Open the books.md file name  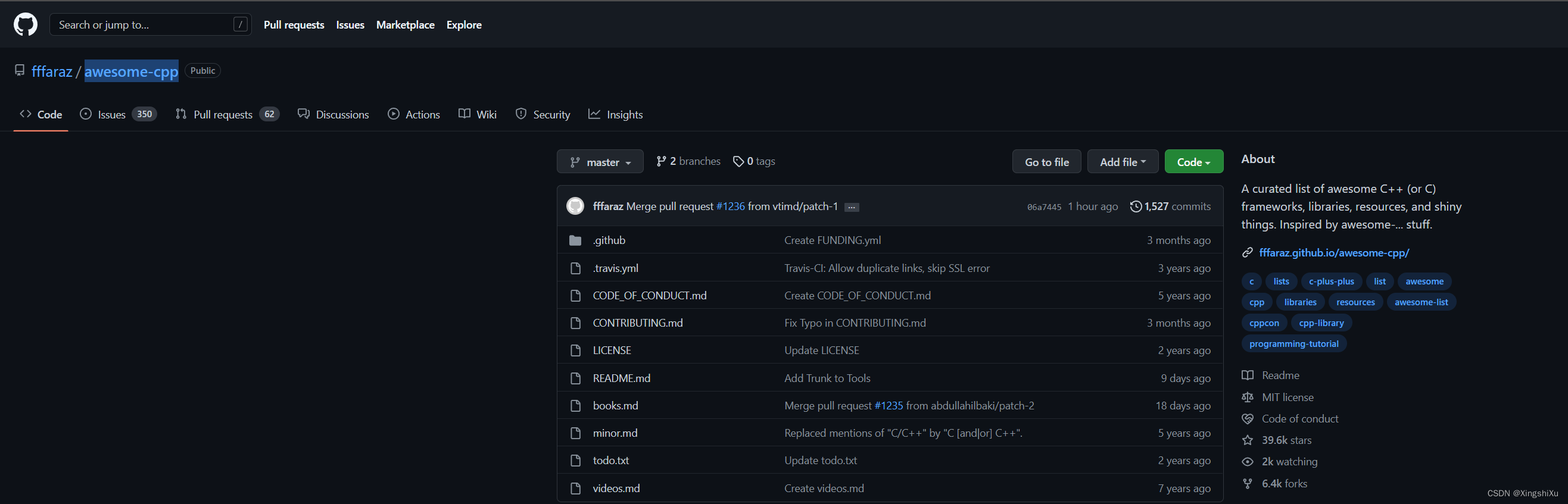click(x=615, y=405)
